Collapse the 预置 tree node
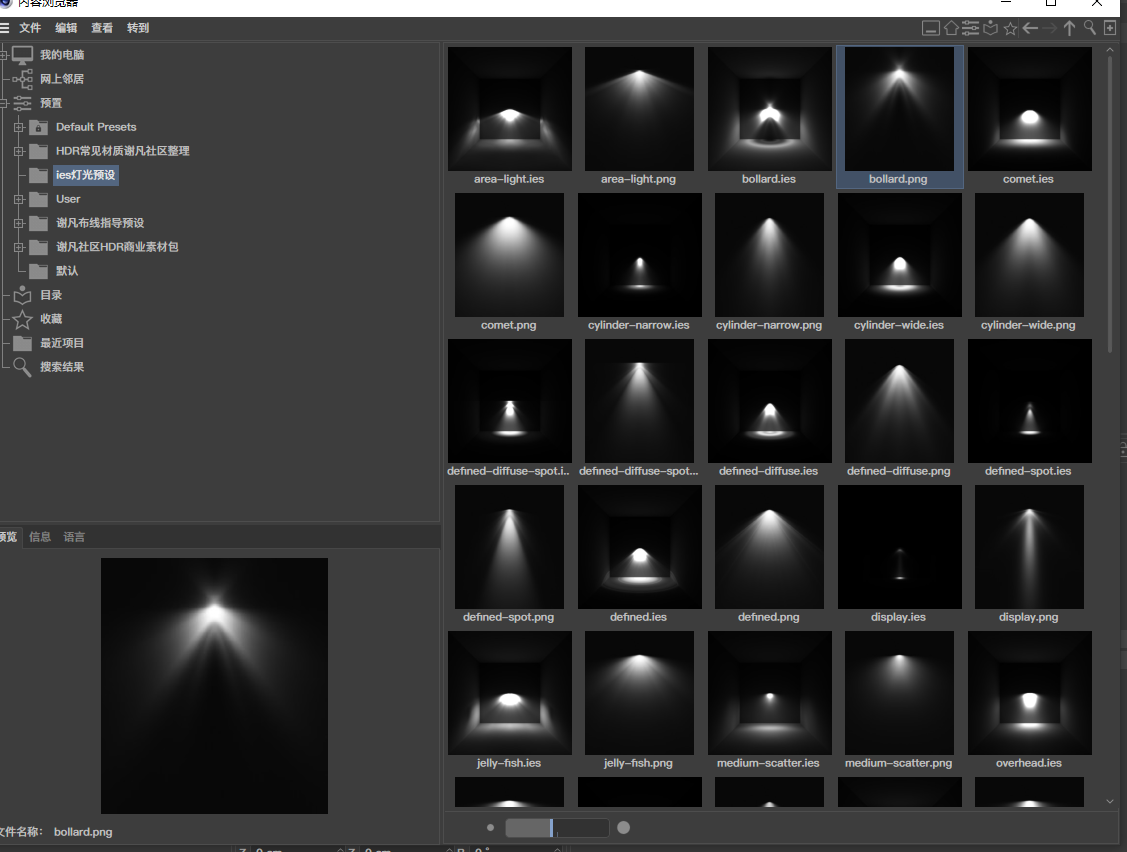The height and width of the screenshot is (852, 1127). [x=4, y=103]
